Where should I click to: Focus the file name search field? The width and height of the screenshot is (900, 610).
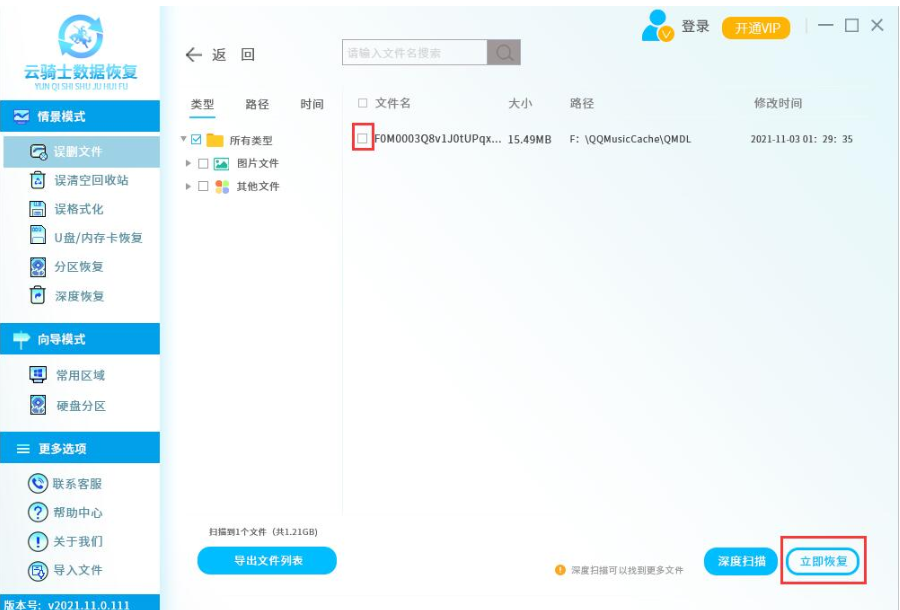(x=414, y=53)
